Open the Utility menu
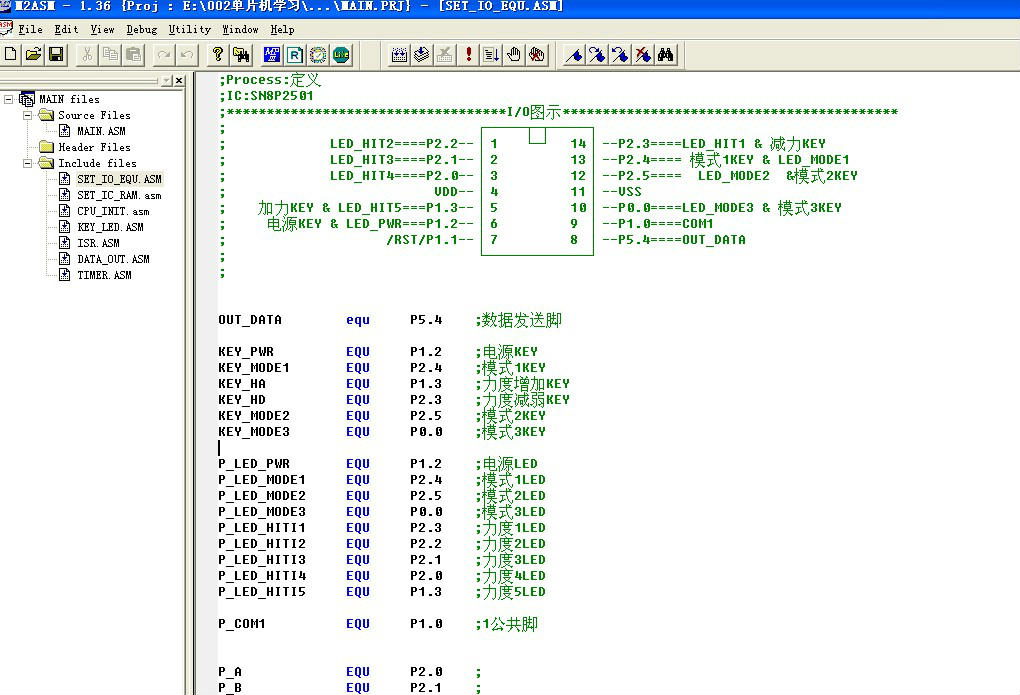The image size is (1020, 695). (x=189, y=30)
